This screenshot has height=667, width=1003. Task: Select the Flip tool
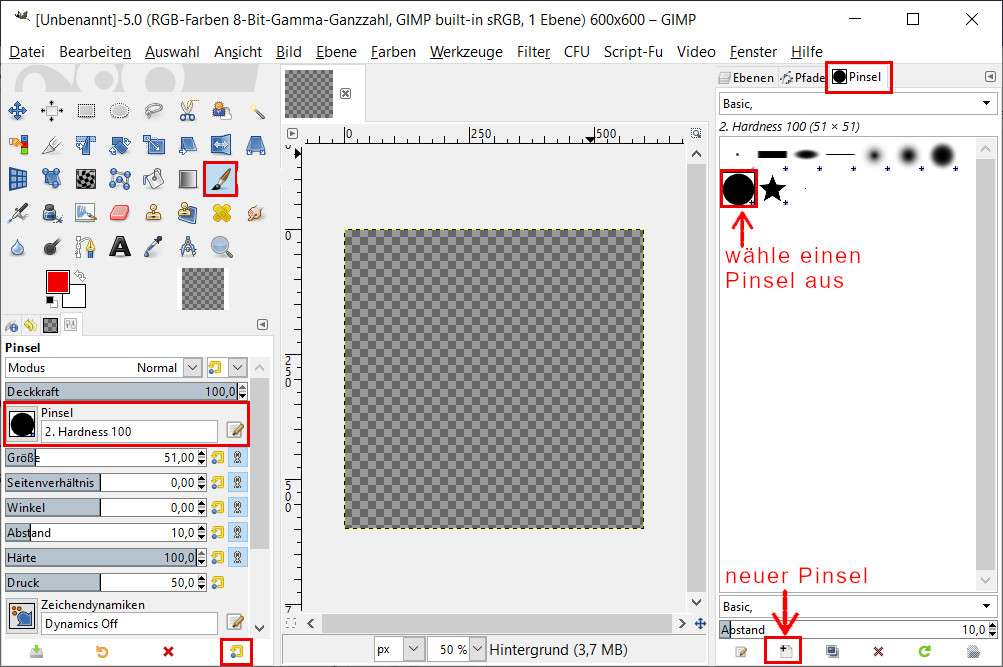tap(221, 145)
